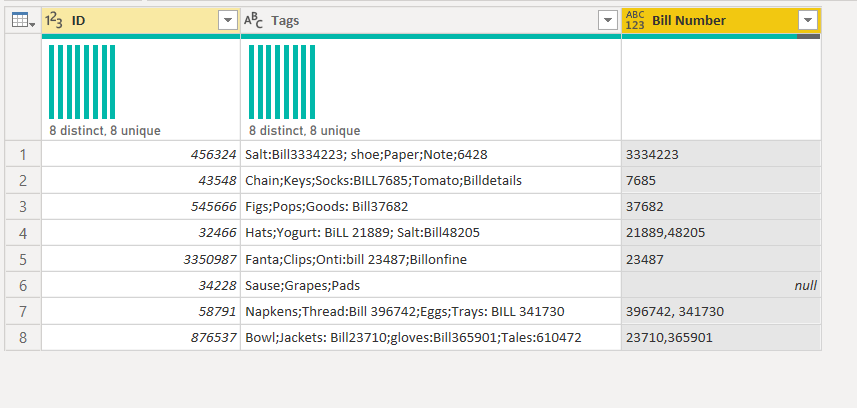857x408 pixels.
Task: Click Bill Number cell '23710,365901'
Action: (721, 337)
